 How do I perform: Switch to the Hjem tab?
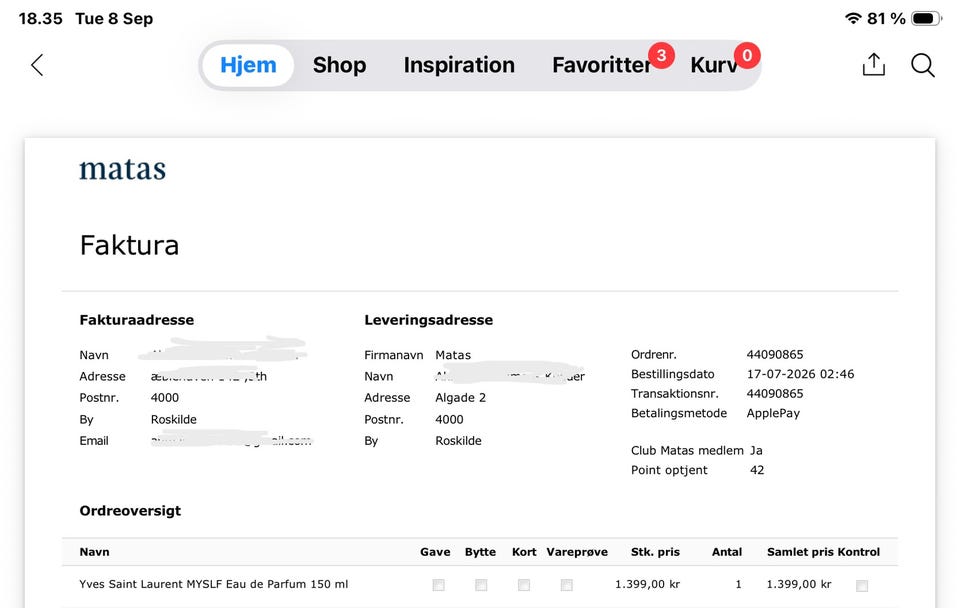pyautogui.click(x=248, y=65)
